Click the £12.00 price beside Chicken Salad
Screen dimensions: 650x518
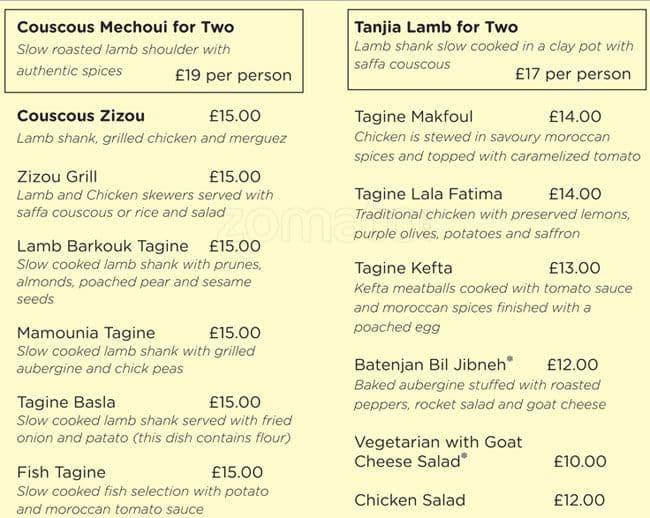[x=579, y=500]
